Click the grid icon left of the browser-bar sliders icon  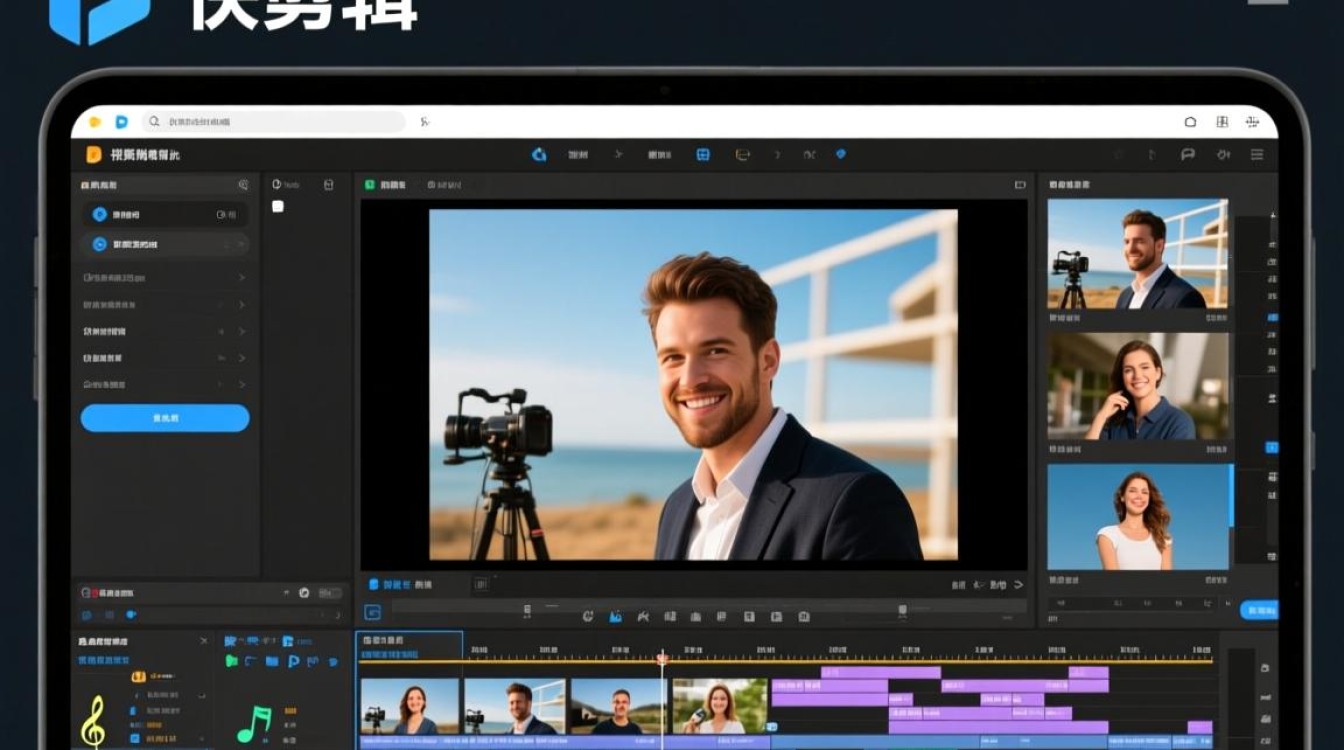coord(1222,122)
